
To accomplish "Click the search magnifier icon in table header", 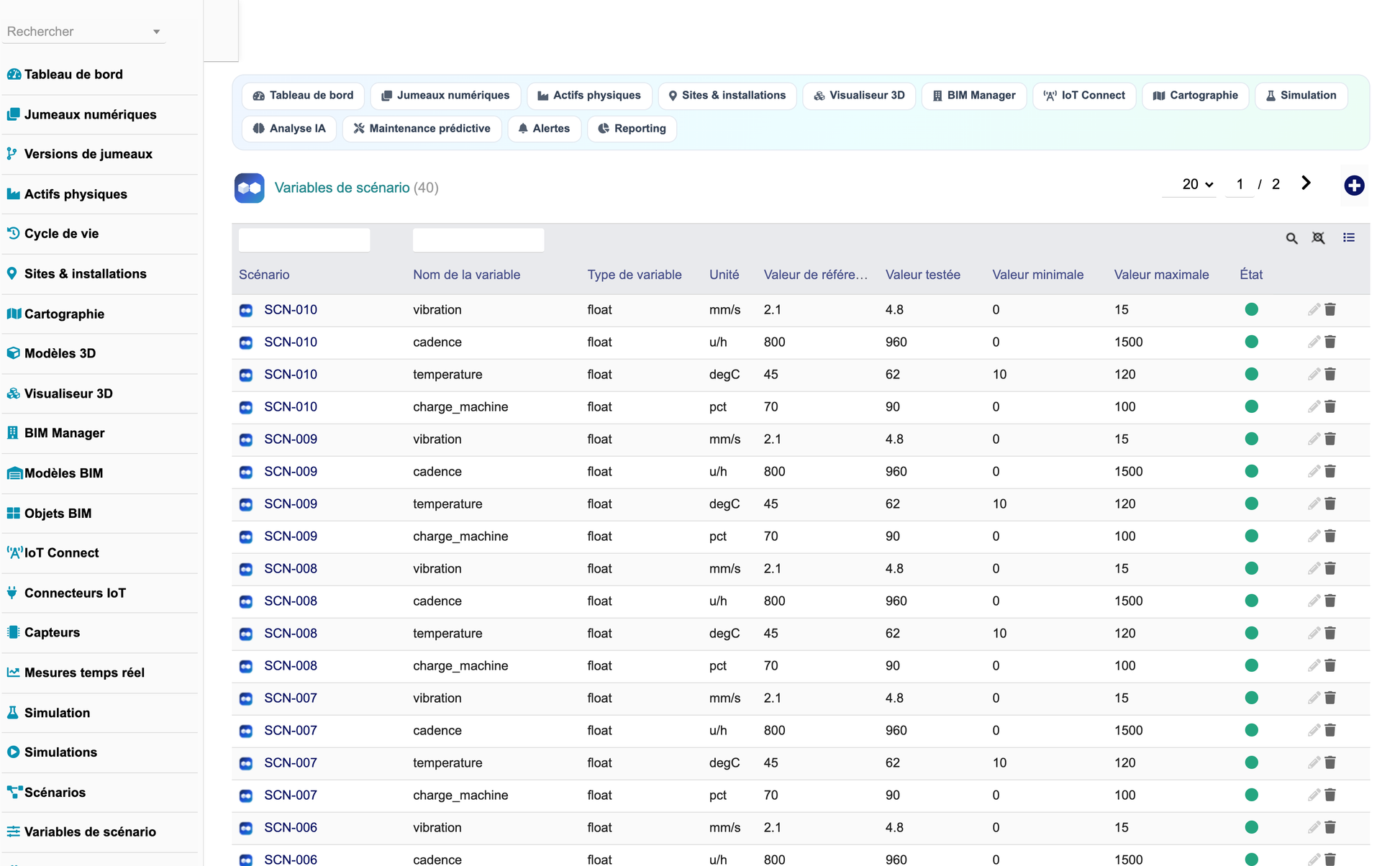I will (1291, 238).
